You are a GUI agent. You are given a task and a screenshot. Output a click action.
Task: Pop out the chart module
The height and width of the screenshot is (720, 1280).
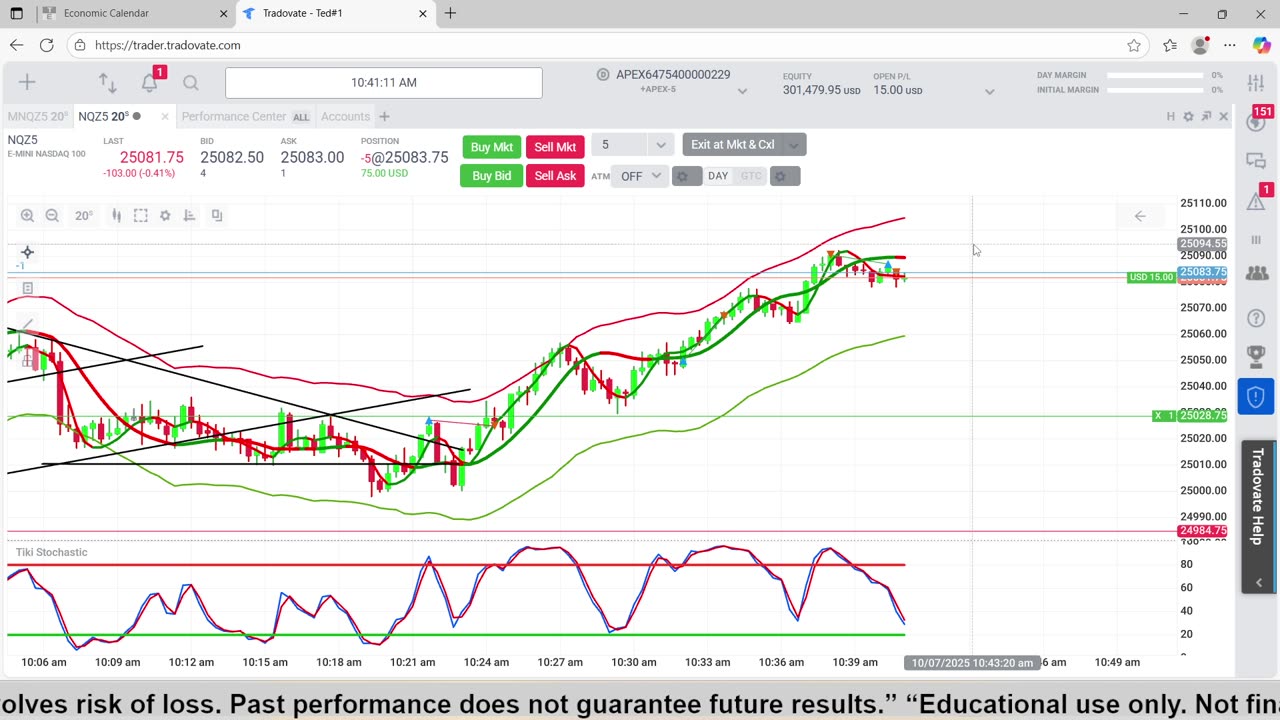(x=1206, y=117)
